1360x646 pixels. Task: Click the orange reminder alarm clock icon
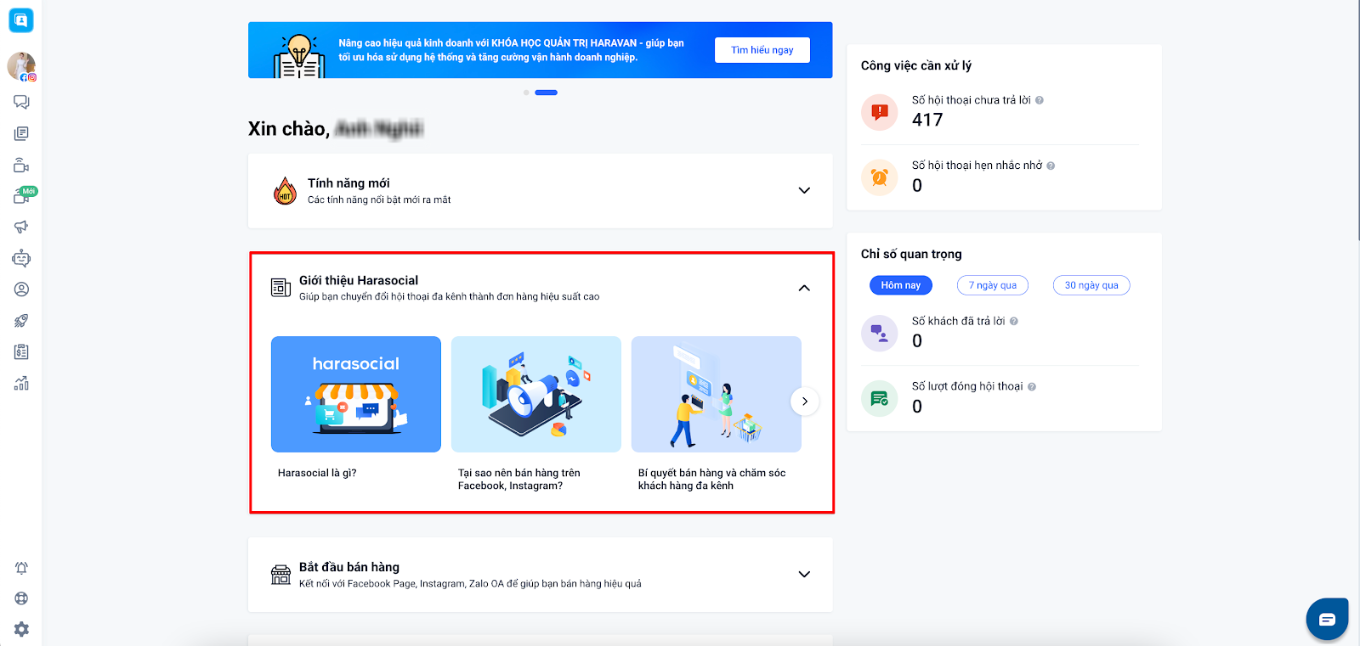(x=879, y=177)
